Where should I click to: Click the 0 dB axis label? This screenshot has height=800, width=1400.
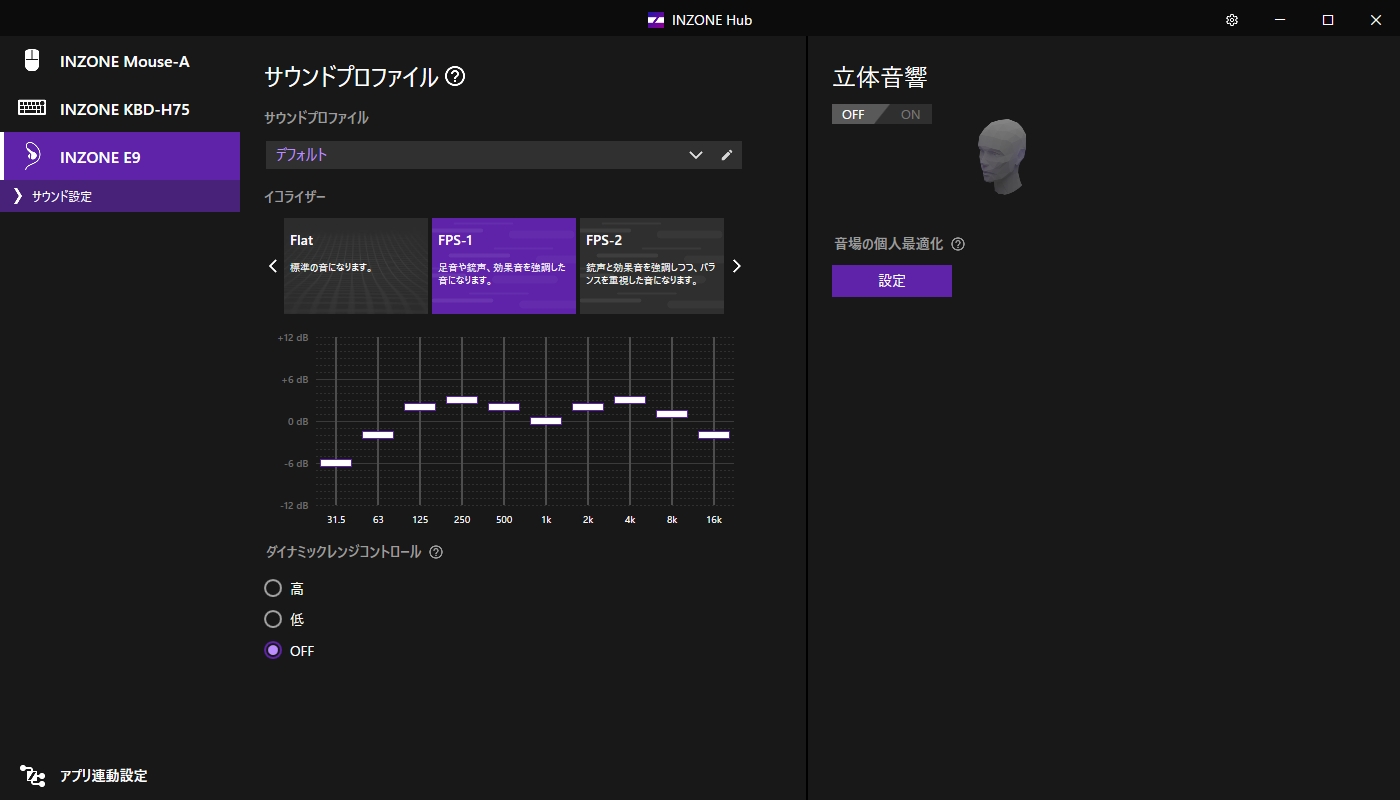pos(296,422)
